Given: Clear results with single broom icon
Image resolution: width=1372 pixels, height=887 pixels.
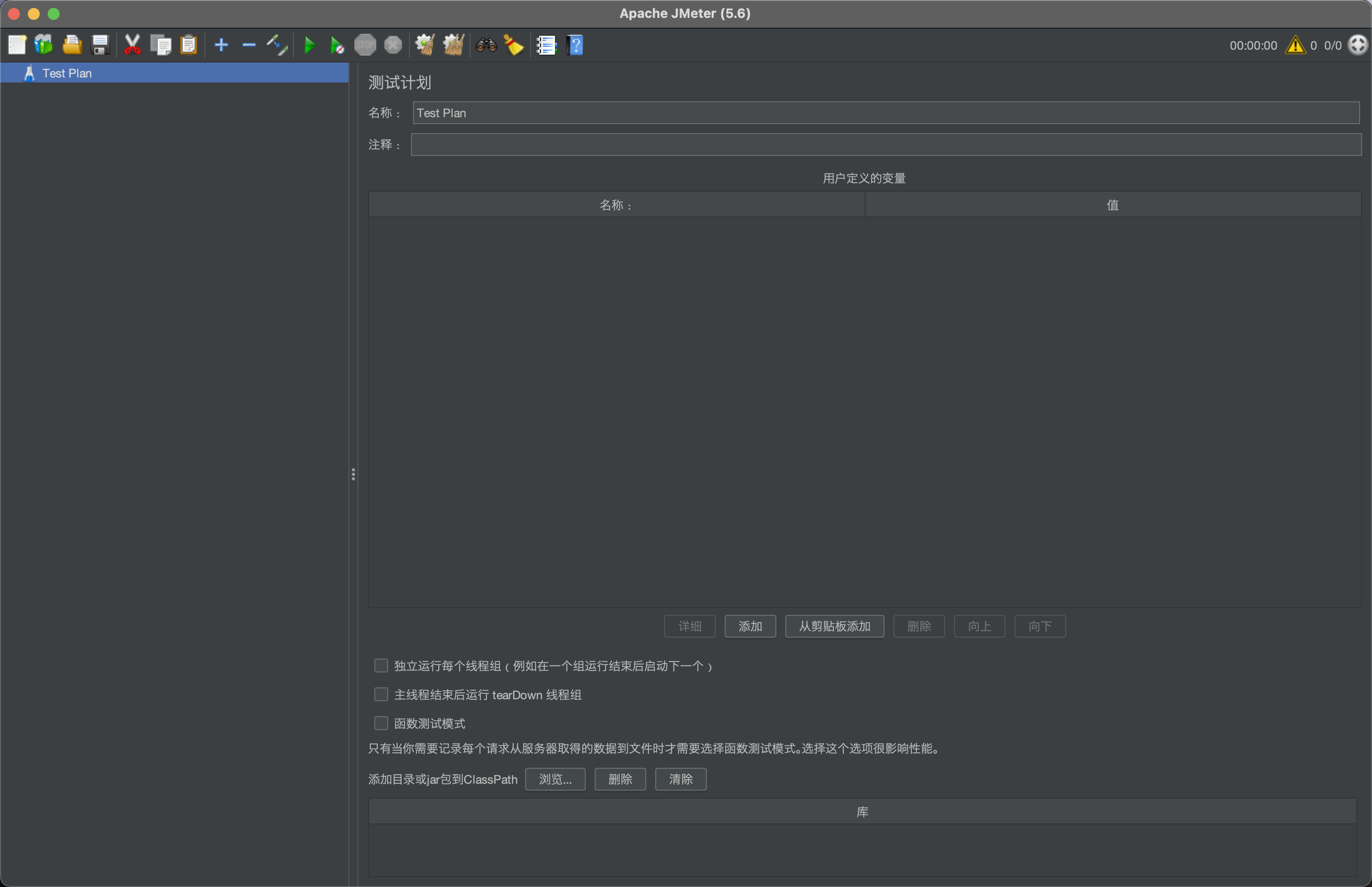Looking at the screenshot, I should [x=425, y=45].
